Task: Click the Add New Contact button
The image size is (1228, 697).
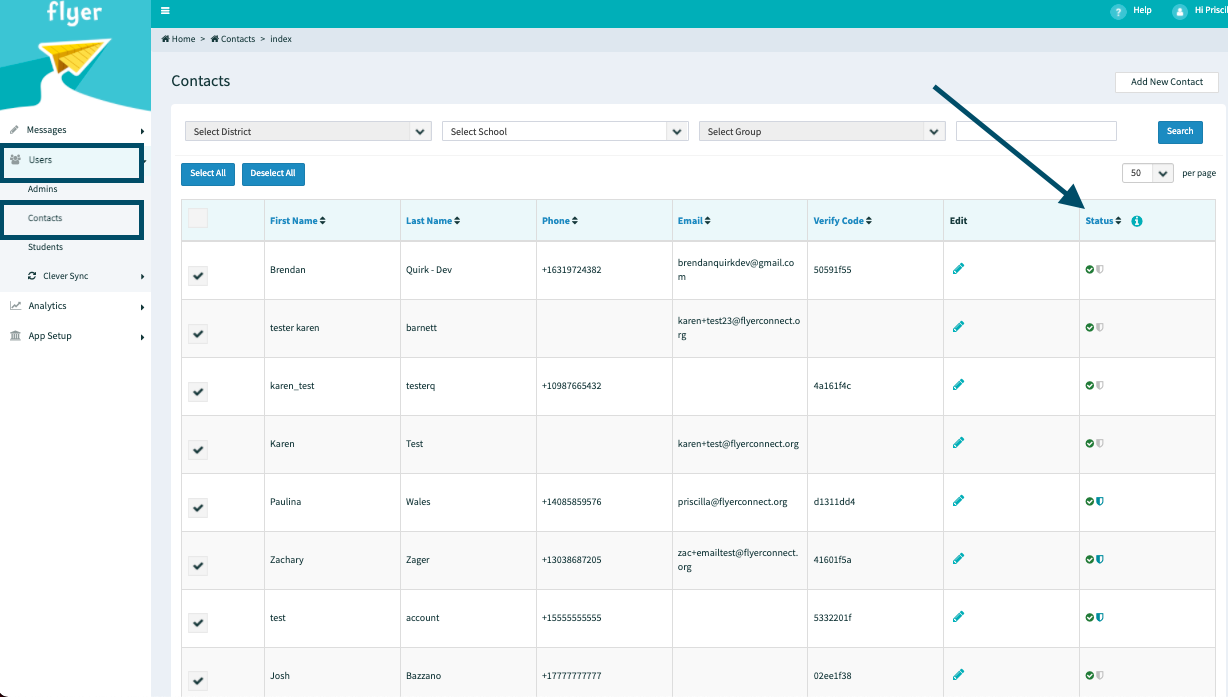Action: coord(1166,82)
